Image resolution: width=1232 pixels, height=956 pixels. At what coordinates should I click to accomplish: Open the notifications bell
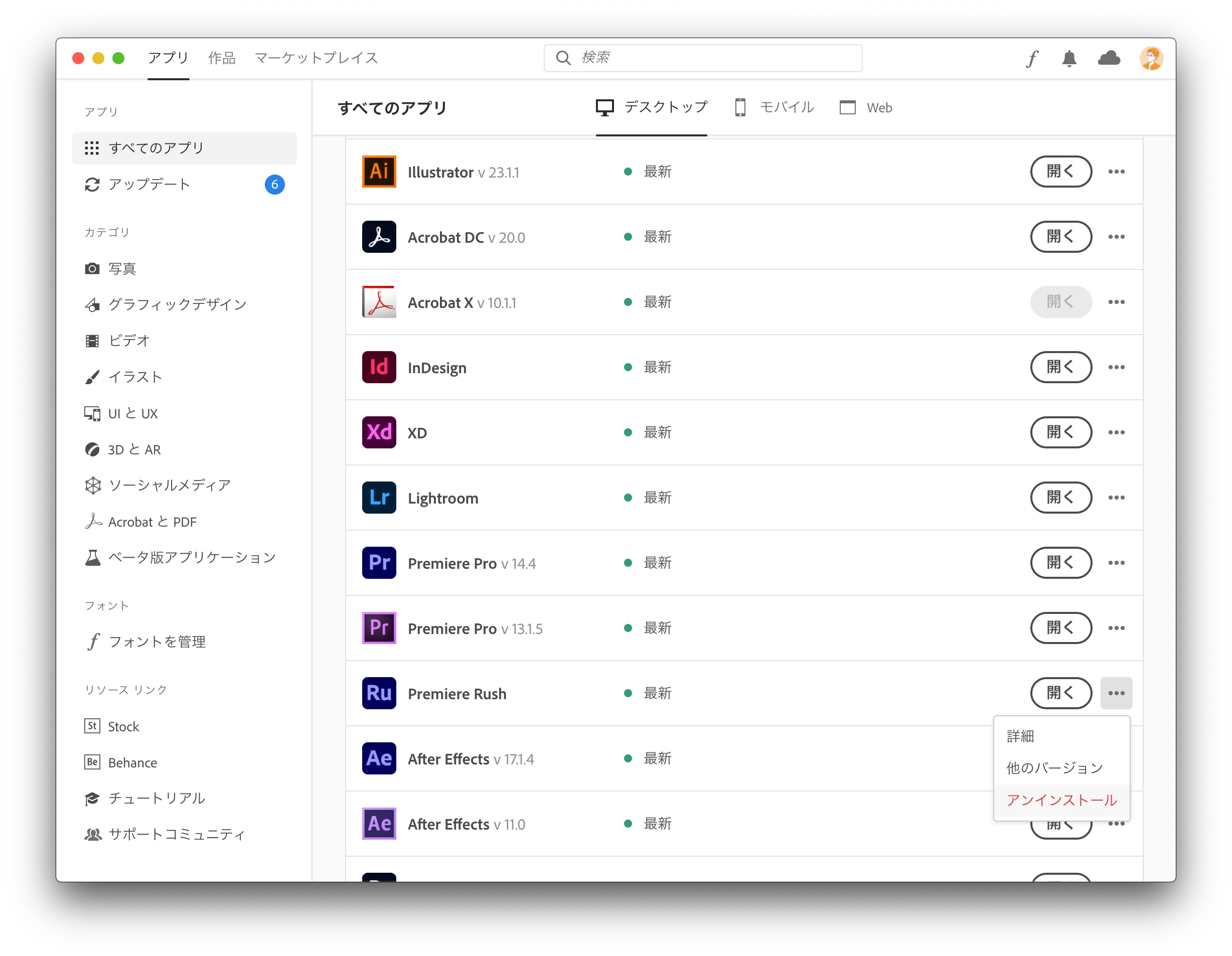tap(1069, 58)
